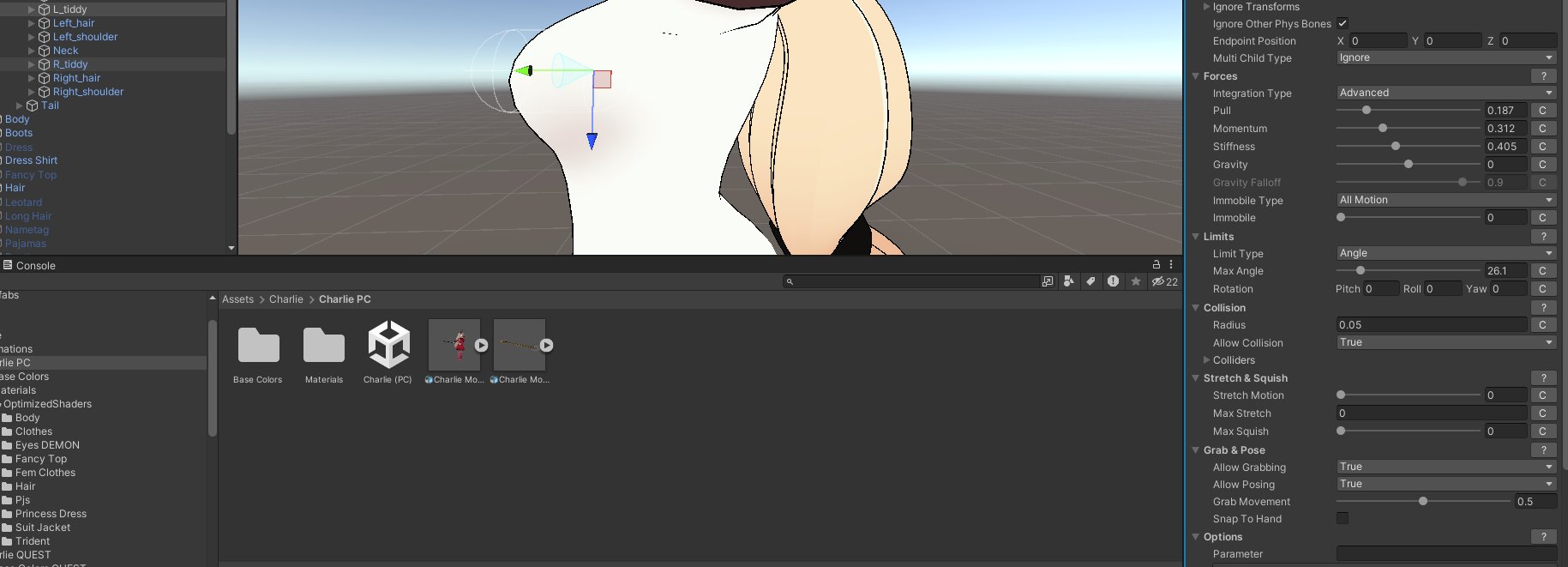1568x567 pixels.
Task: Open the search in window icon
Action: pyautogui.click(x=1048, y=281)
